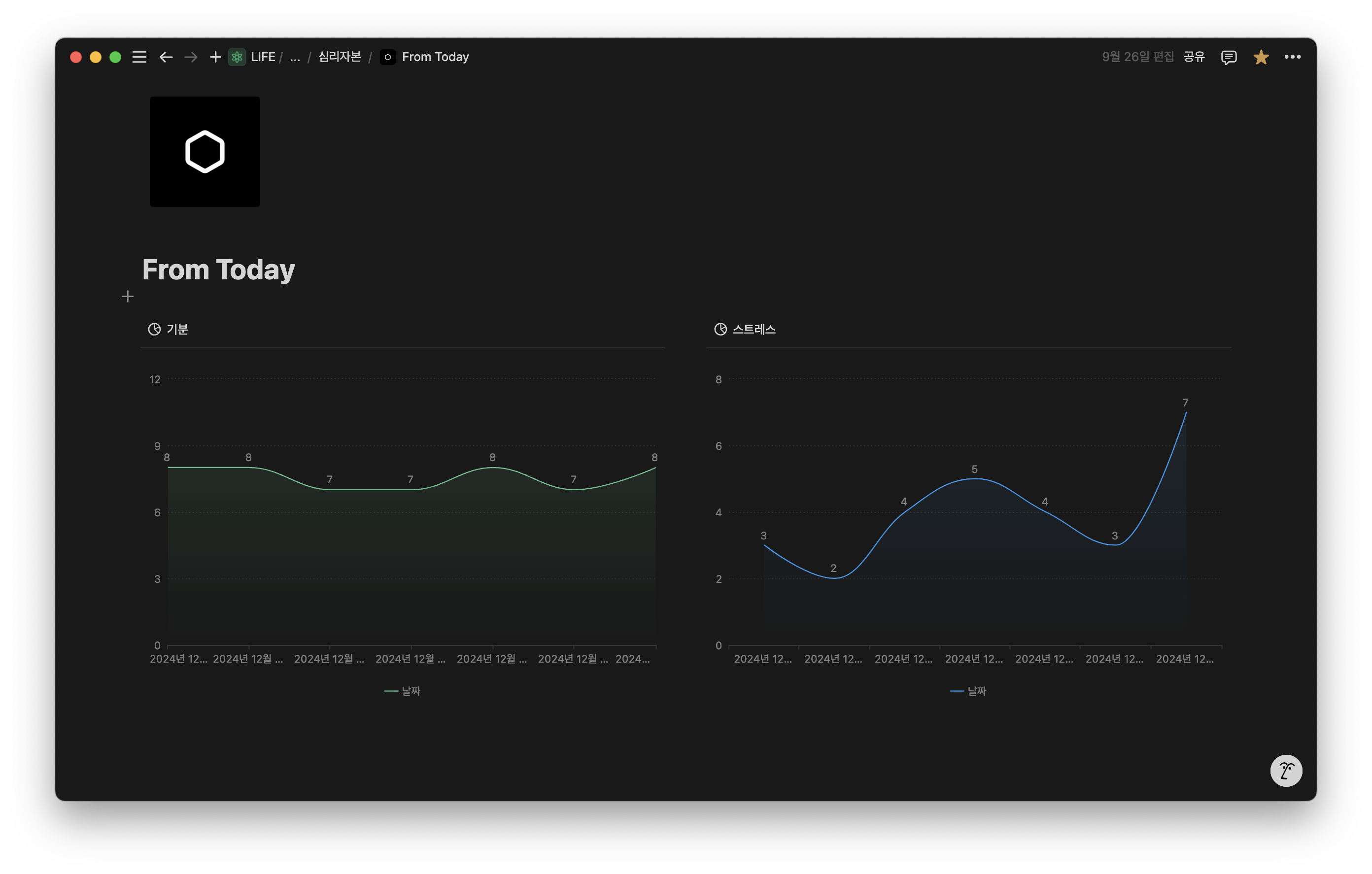Open the comments speech bubble icon
This screenshot has width=1372, height=874.
[x=1229, y=57]
